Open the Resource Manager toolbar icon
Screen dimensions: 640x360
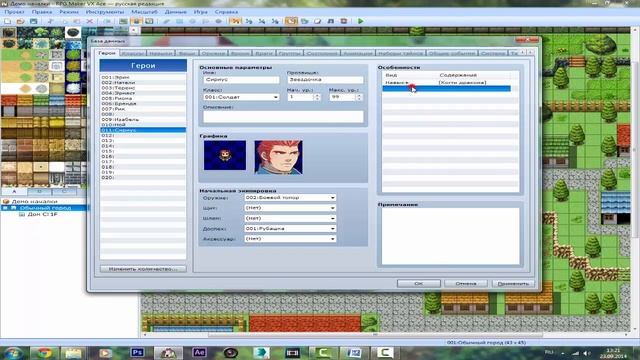point(304,21)
